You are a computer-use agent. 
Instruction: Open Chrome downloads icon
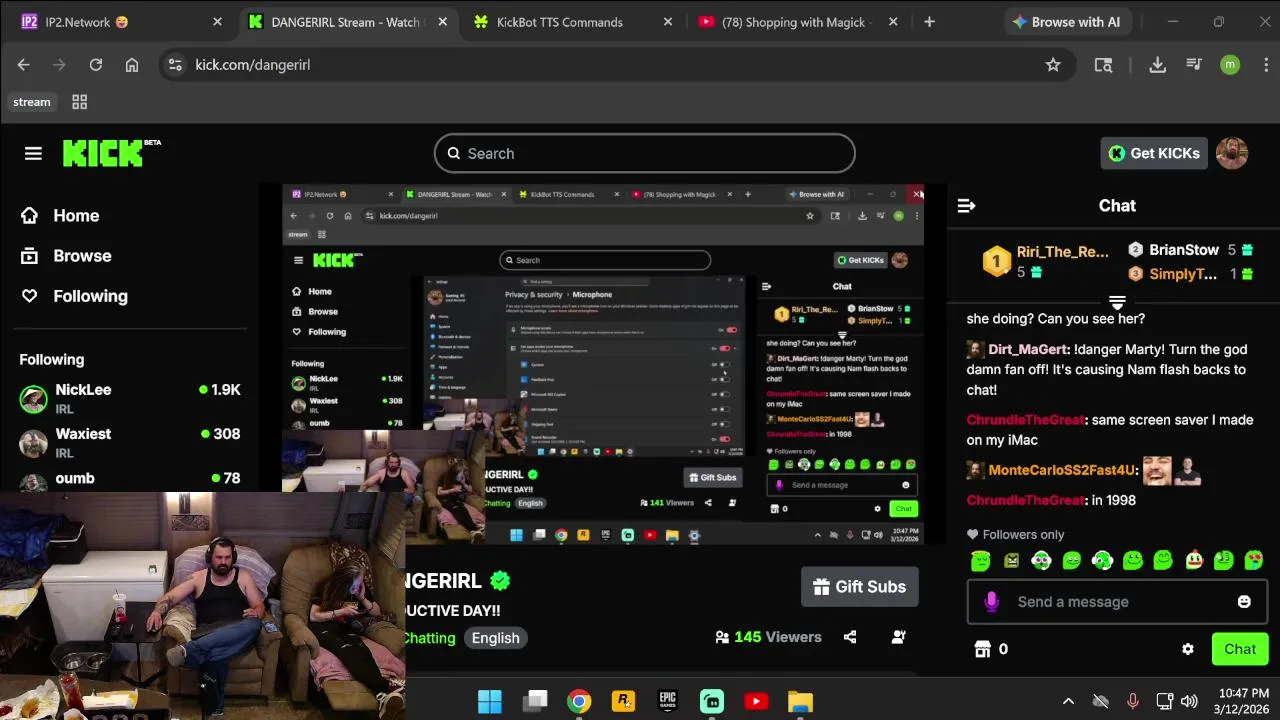tap(1158, 64)
